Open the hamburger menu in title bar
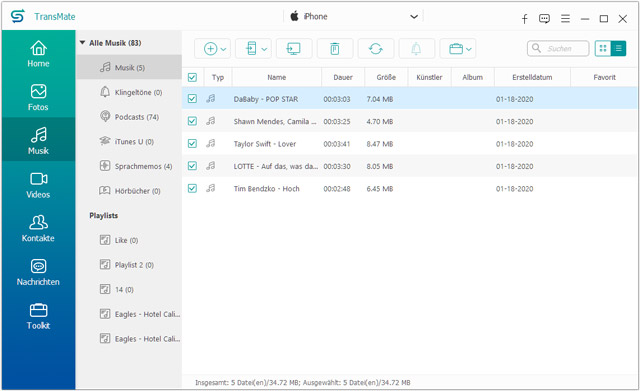Screen dimensions: 640x391 [x=565, y=18]
